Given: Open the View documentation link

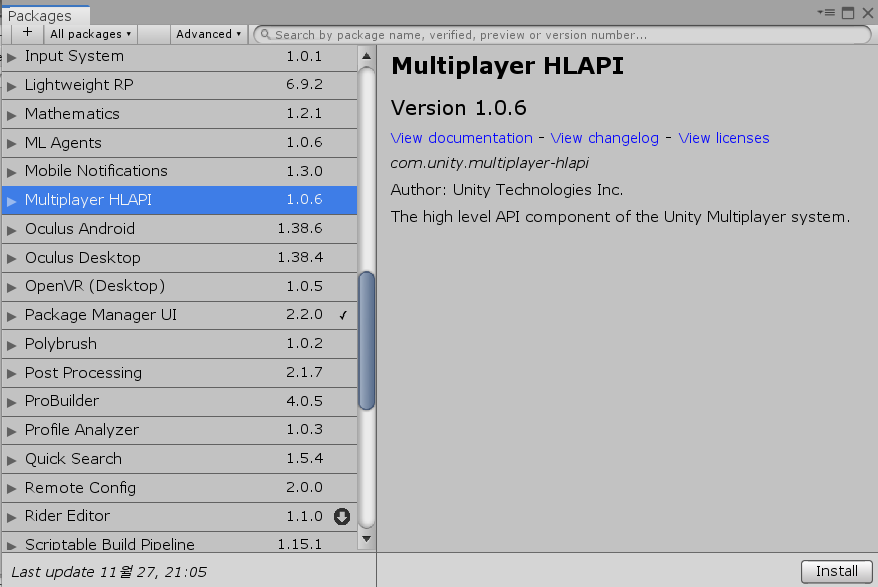Looking at the screenshot, I should pos(461,138).
